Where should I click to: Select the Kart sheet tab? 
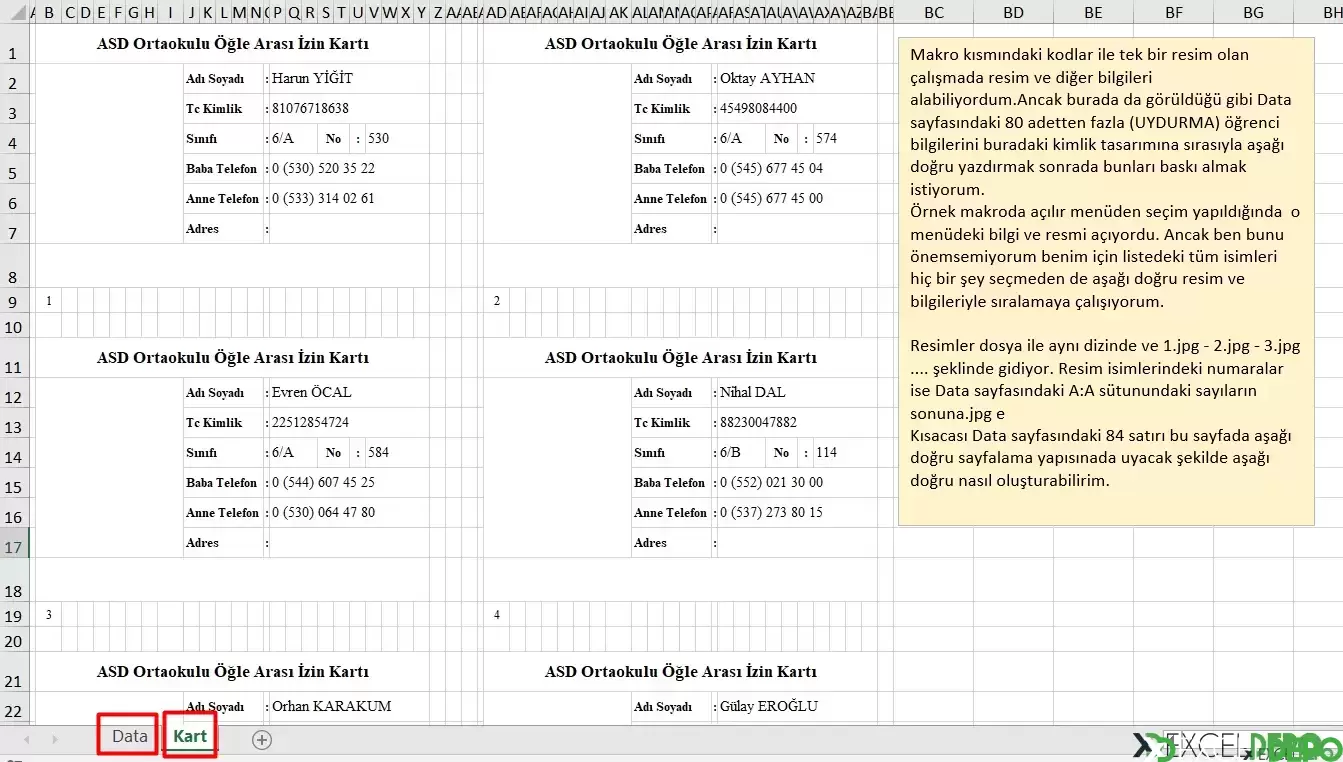click(x=190, y=737)
